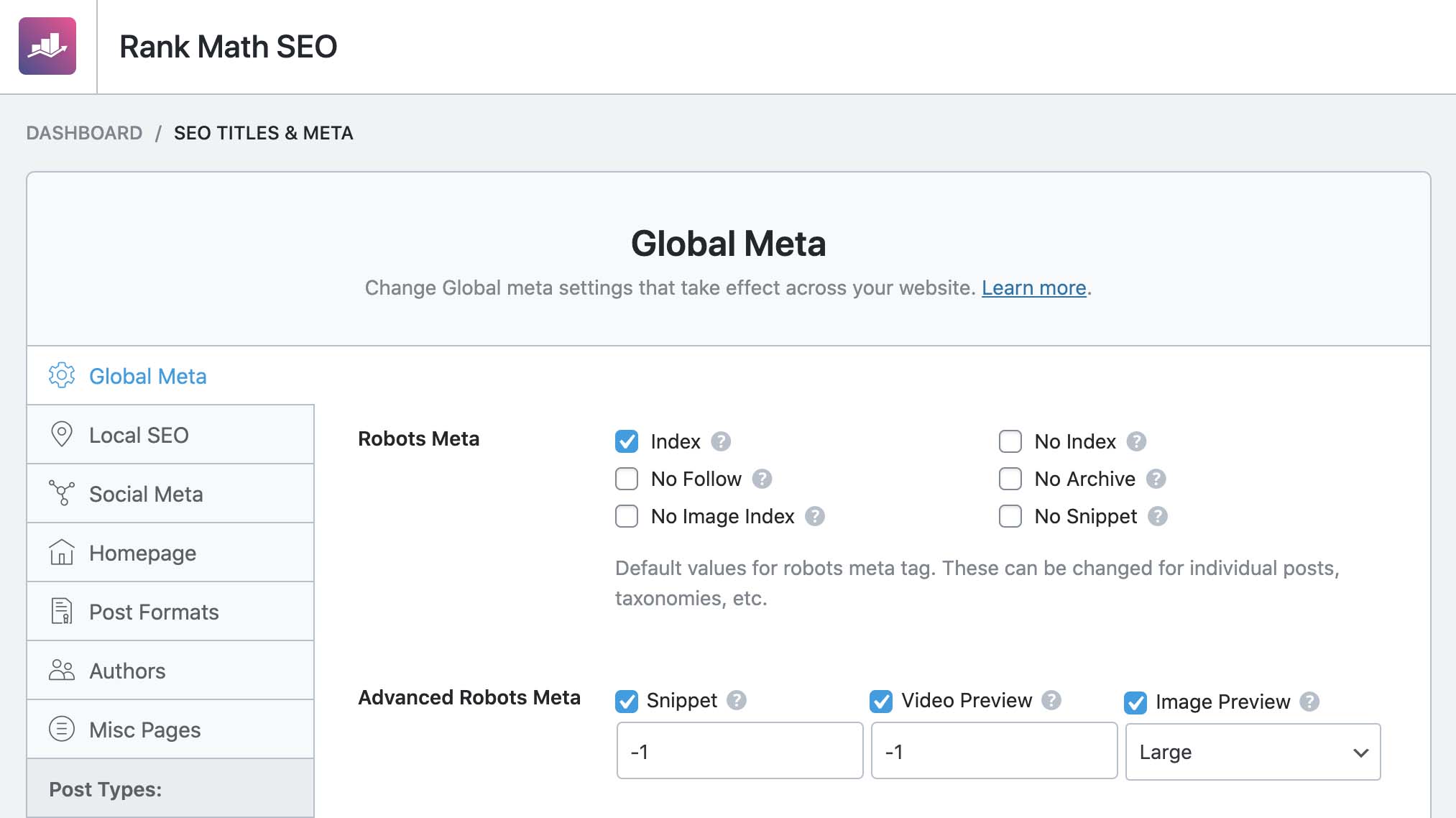
Task: Uncheck the Image Preview checkbox
Action: coord(1135,703)
